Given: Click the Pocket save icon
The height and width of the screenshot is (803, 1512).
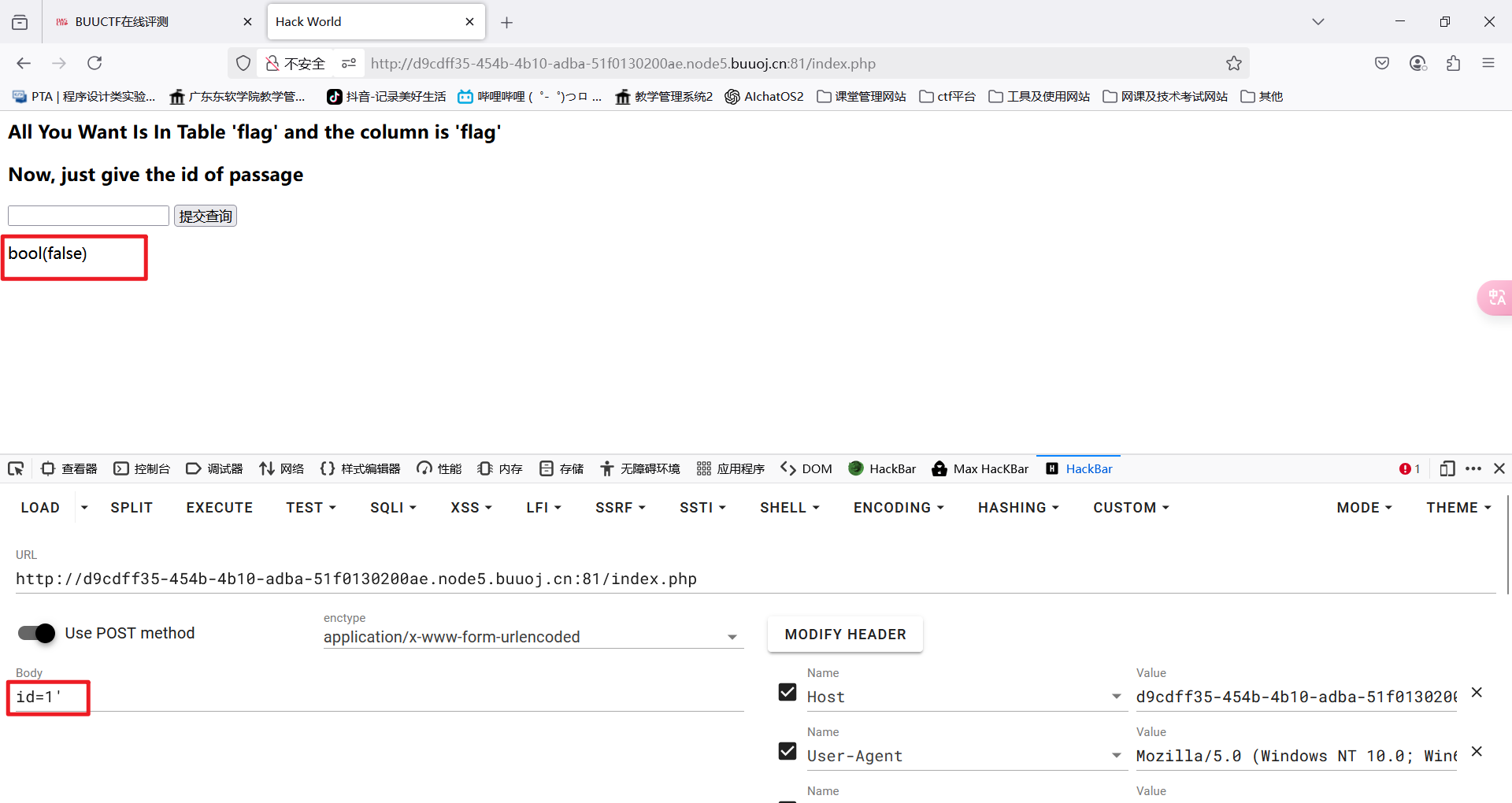Looking at the screenshot, I should click(x=1381, y=63).
